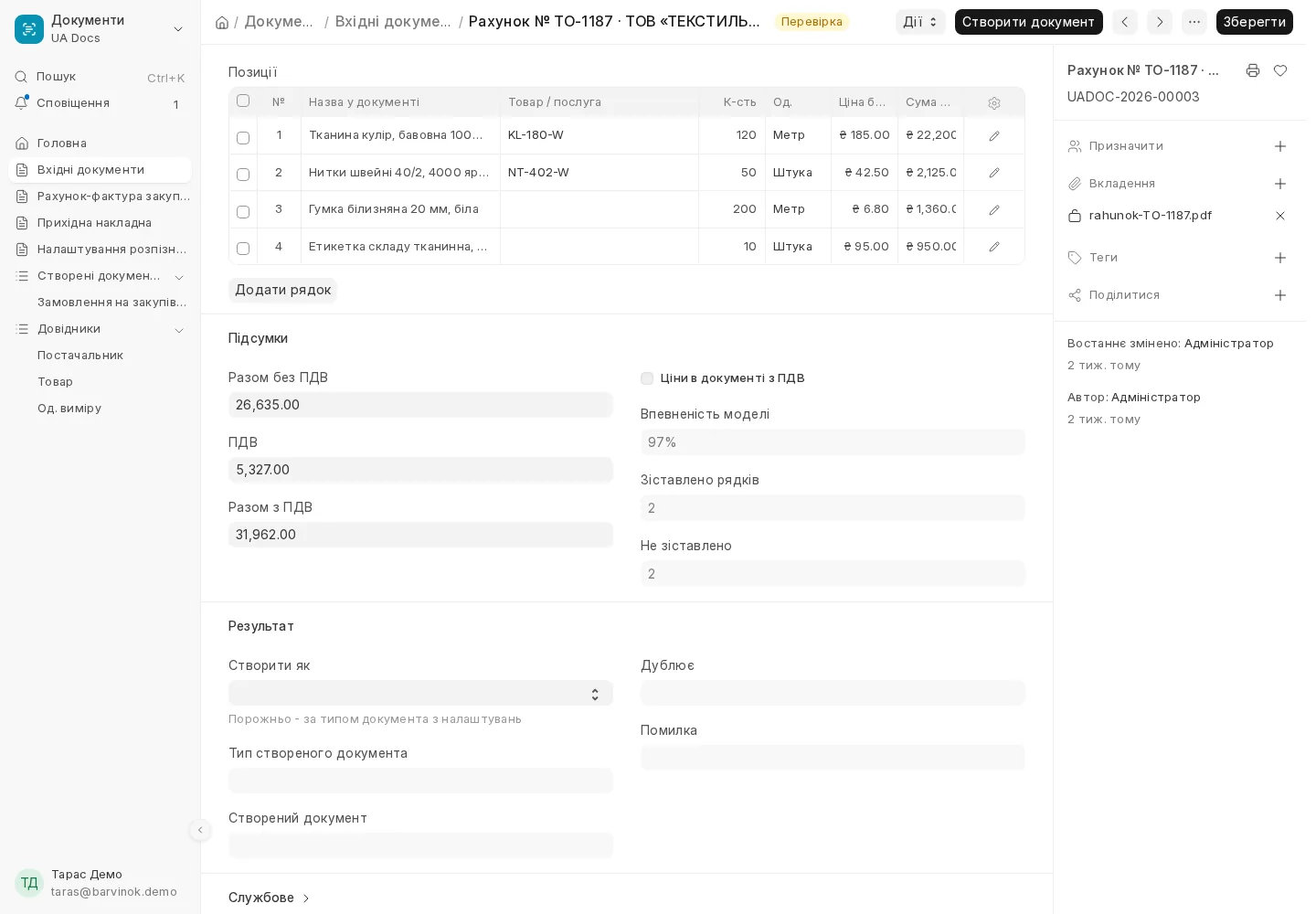Edit row 4 Етикетка складу with pencil
This screenshot has width=1316, height=914.
(994, 247)
